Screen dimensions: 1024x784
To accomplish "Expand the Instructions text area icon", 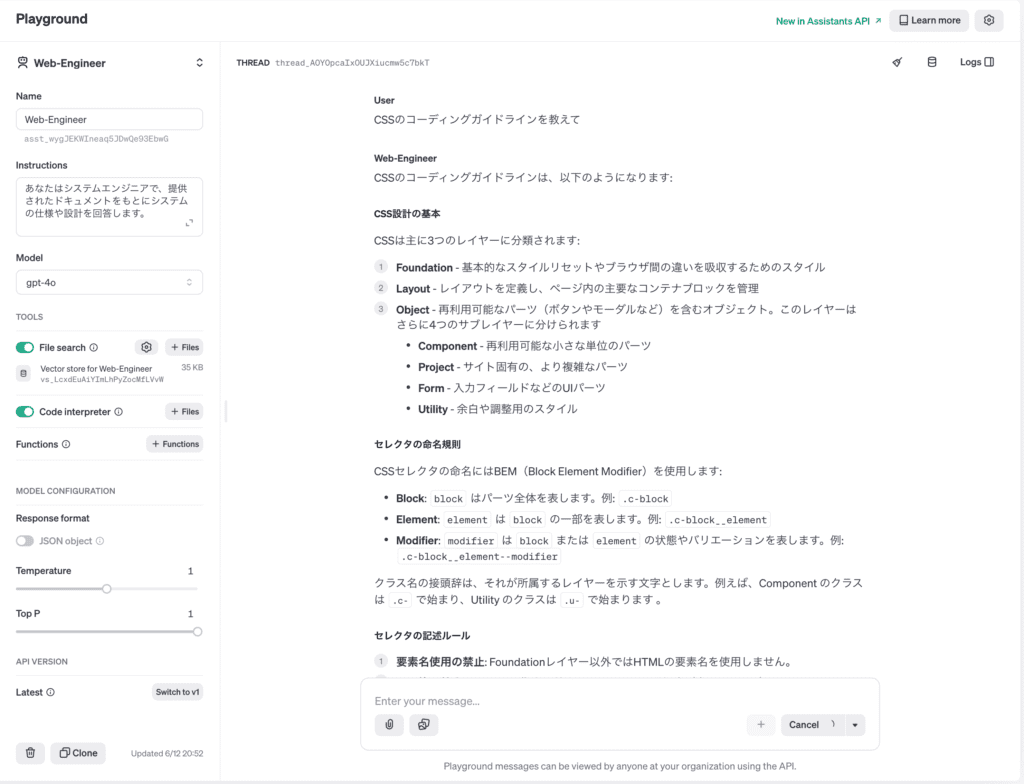I will (189, 223).
